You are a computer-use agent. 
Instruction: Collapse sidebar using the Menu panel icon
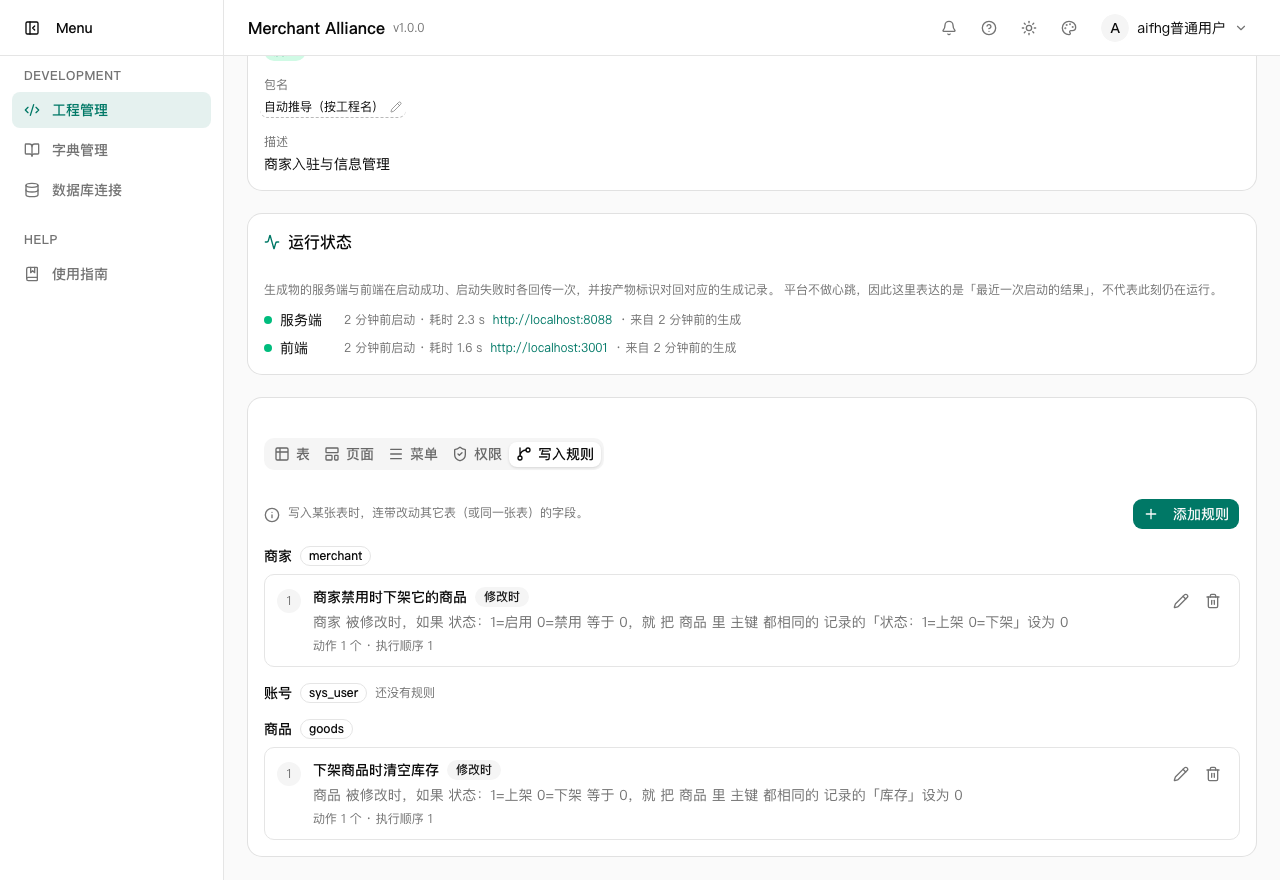[x=32, y=28]
